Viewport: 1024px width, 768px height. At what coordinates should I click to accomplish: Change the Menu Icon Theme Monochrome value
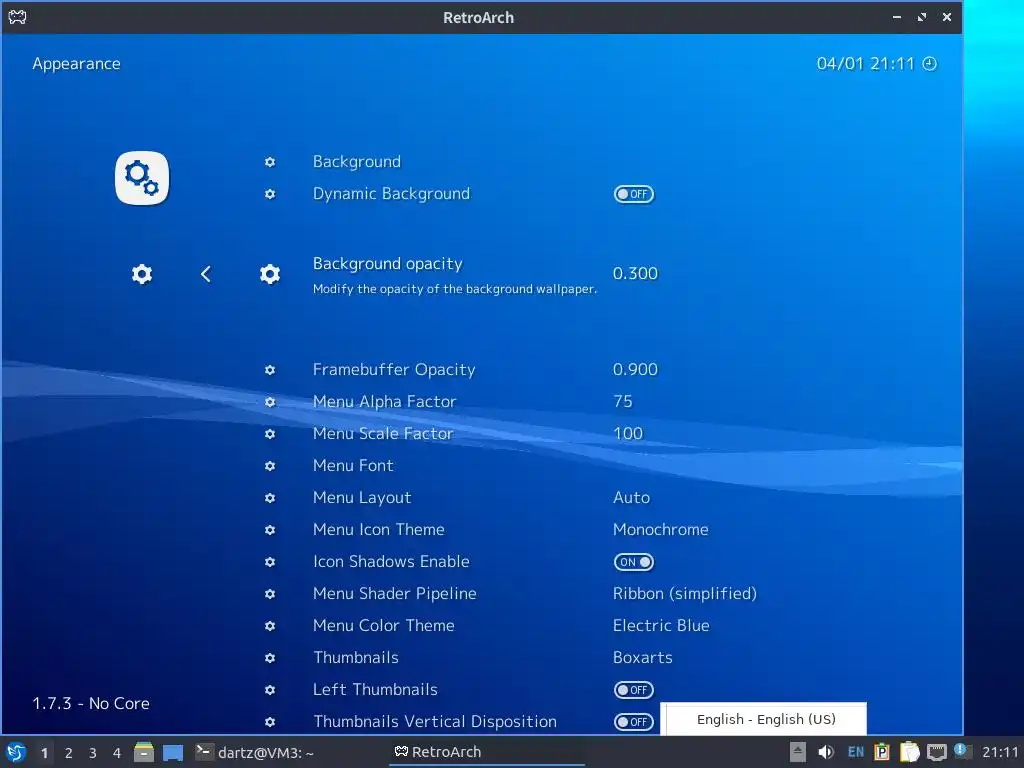pyautogui.click(x=660, y=530)
